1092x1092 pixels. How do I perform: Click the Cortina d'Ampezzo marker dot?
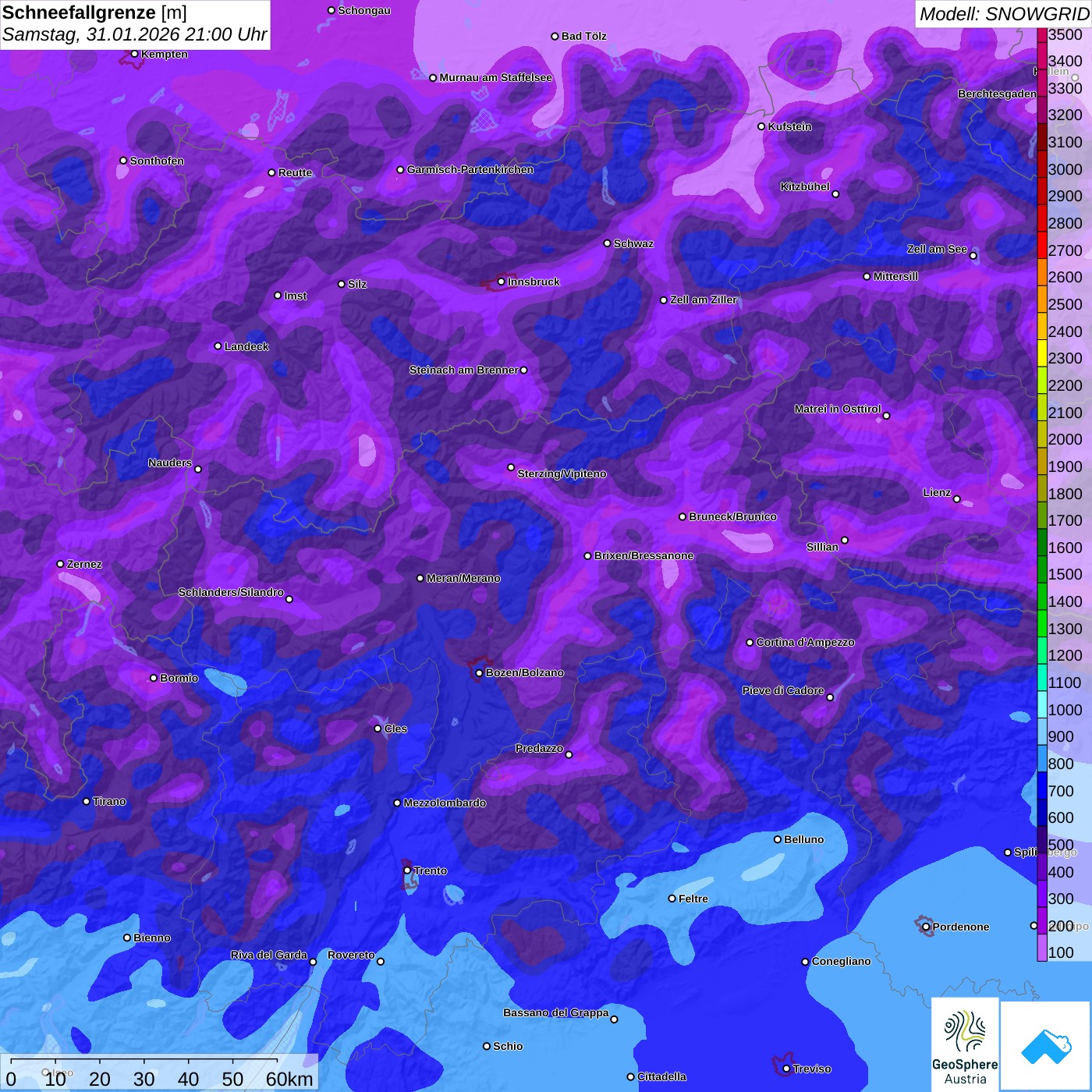point(750,643)
